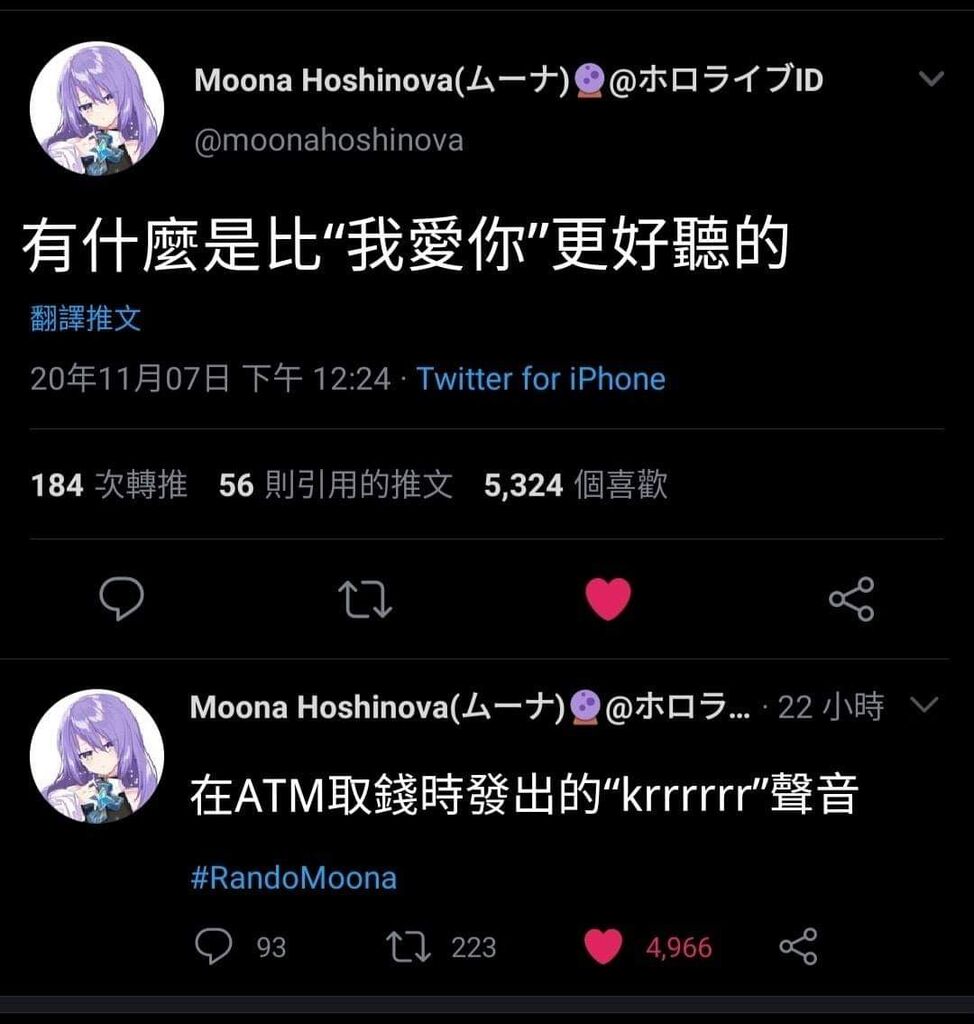Open the @moonahoshinova handle
Viewport: 974px width, 1024px height.
[329, 140]
